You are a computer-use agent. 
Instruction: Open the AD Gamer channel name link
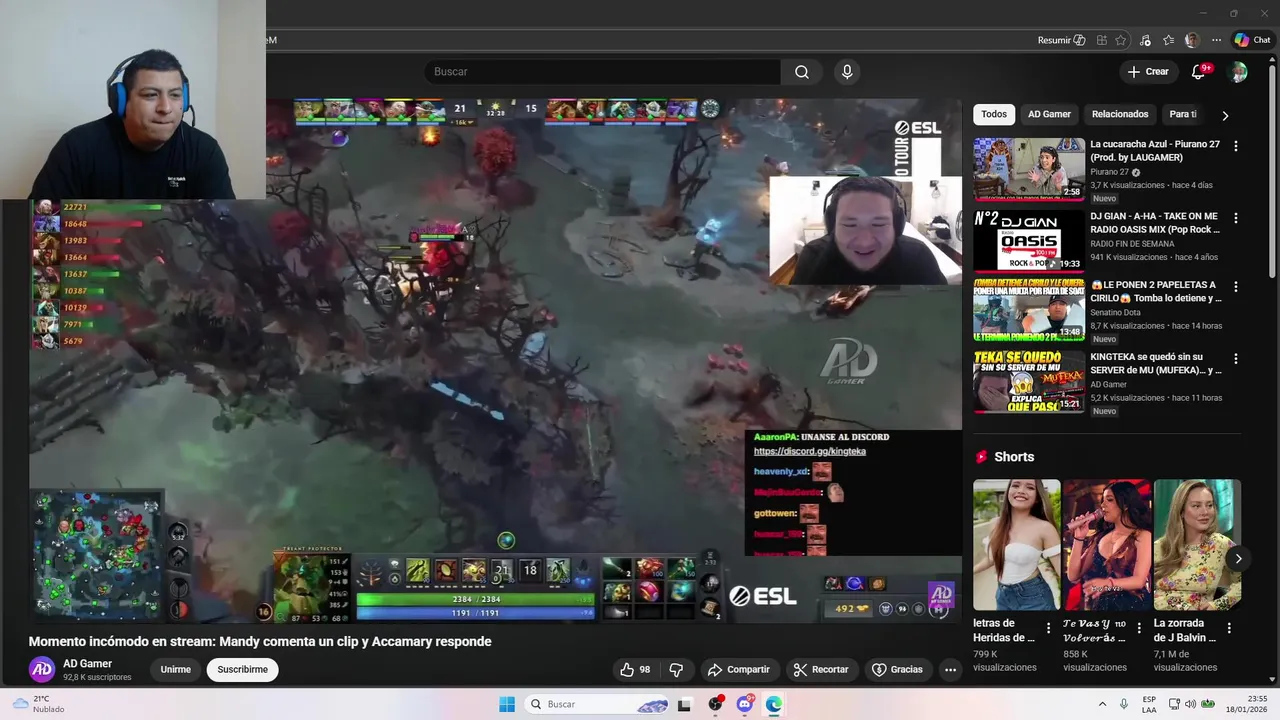88,663
